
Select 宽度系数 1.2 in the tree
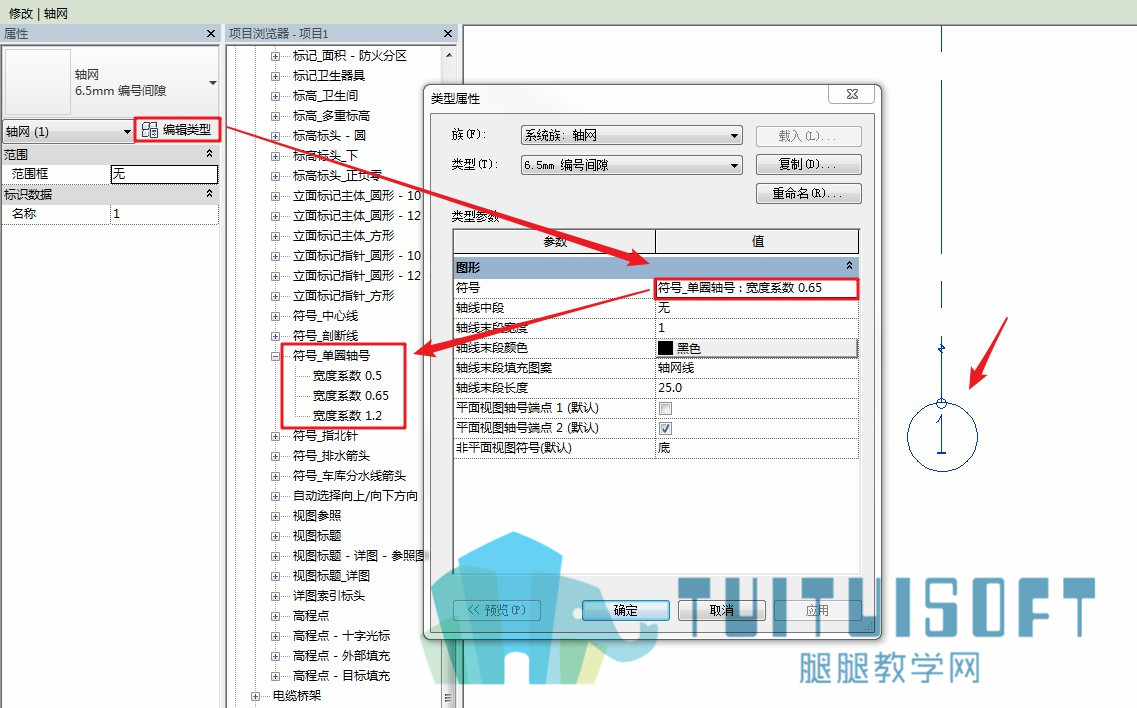tap(347, 416)
